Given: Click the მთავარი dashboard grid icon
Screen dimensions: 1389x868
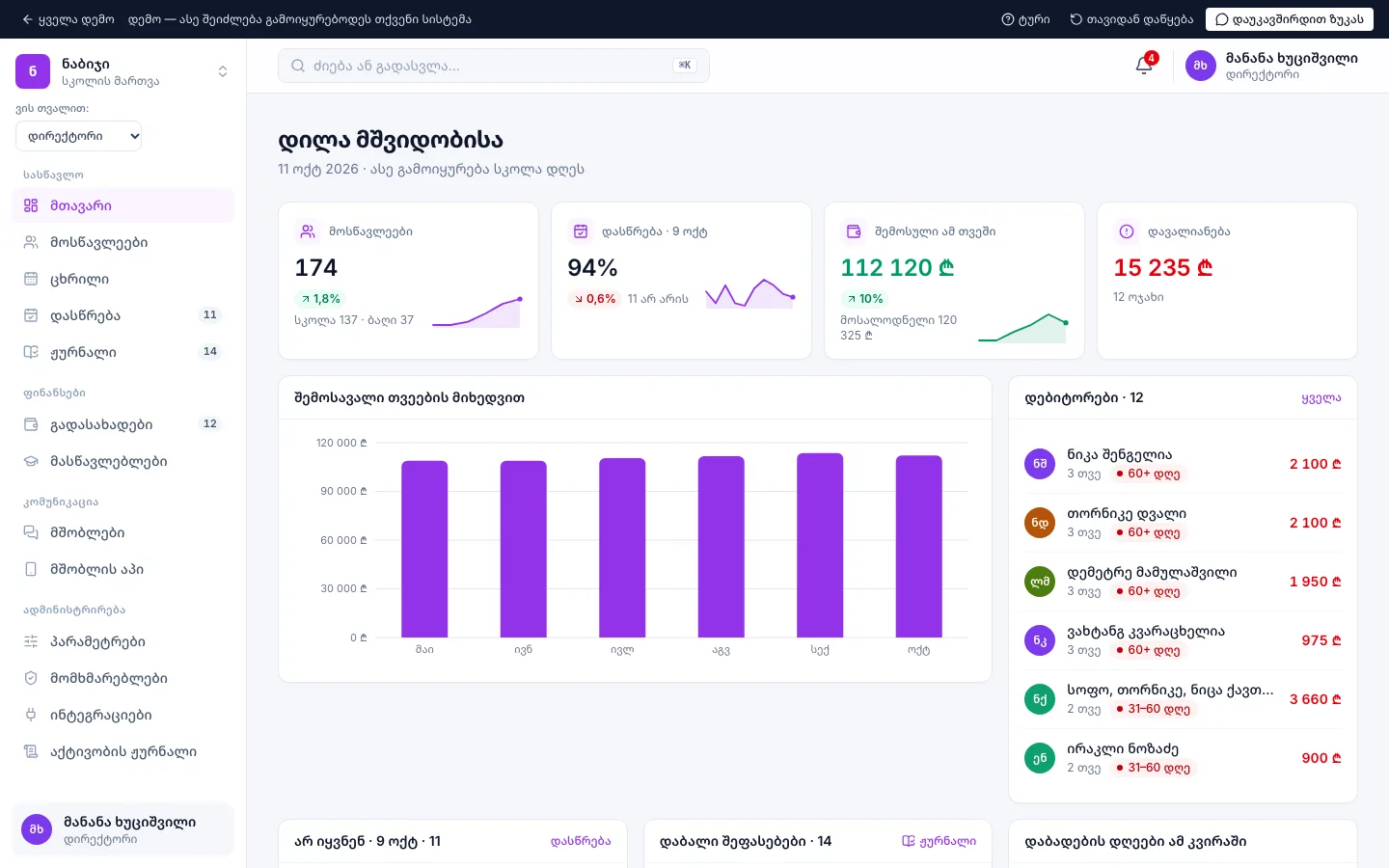Looking at the screenshot, I should 31,205.
